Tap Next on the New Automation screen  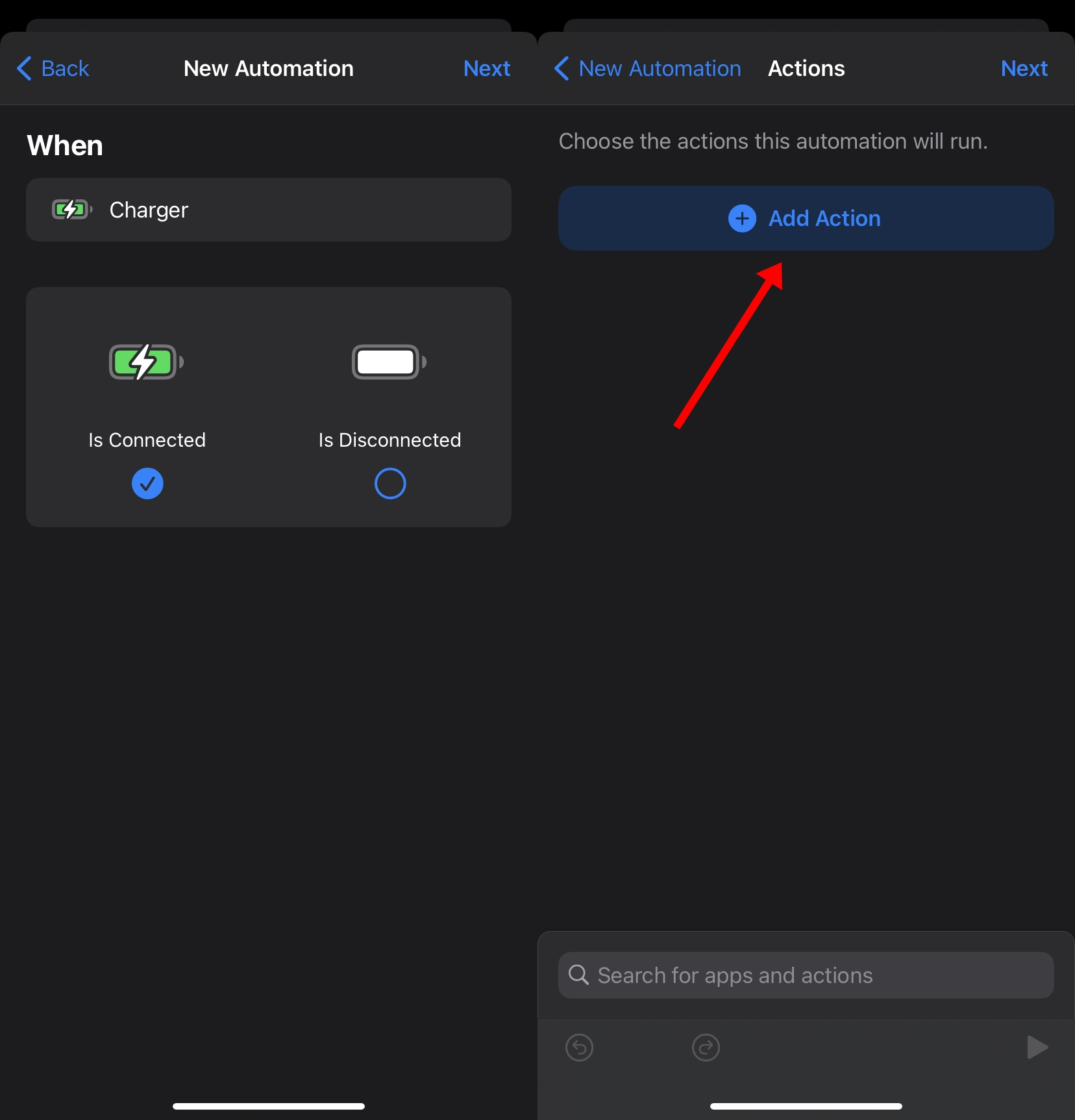(x=486, y=68)
